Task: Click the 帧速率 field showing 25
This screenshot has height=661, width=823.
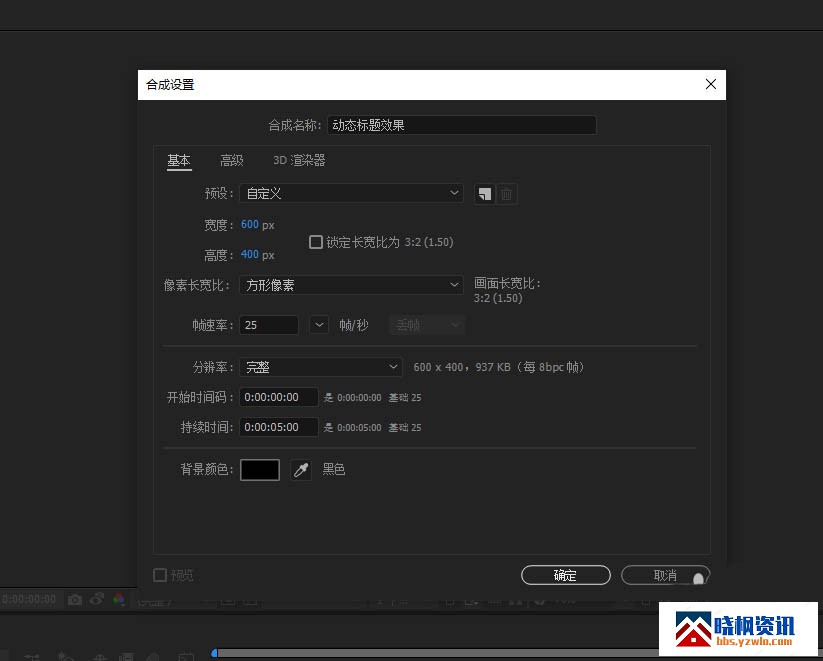Action: pos(269,325)
